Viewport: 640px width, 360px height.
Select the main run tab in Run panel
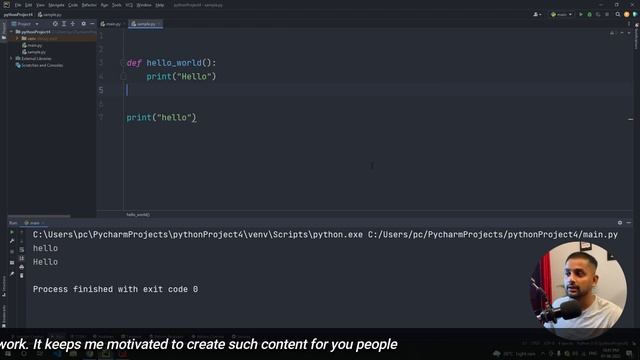coord(33,223)
